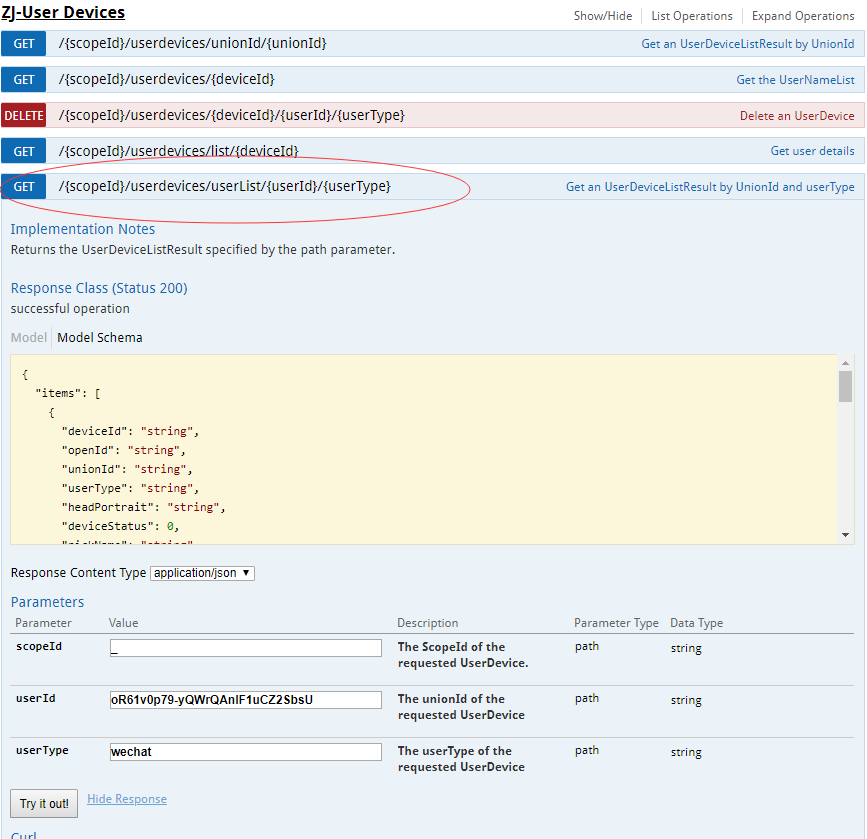Viewport: 867px width, 839px height.
Task: Expand /{scopeId}/userdevices/list/{deviceId} path
Action: [179, 150]
